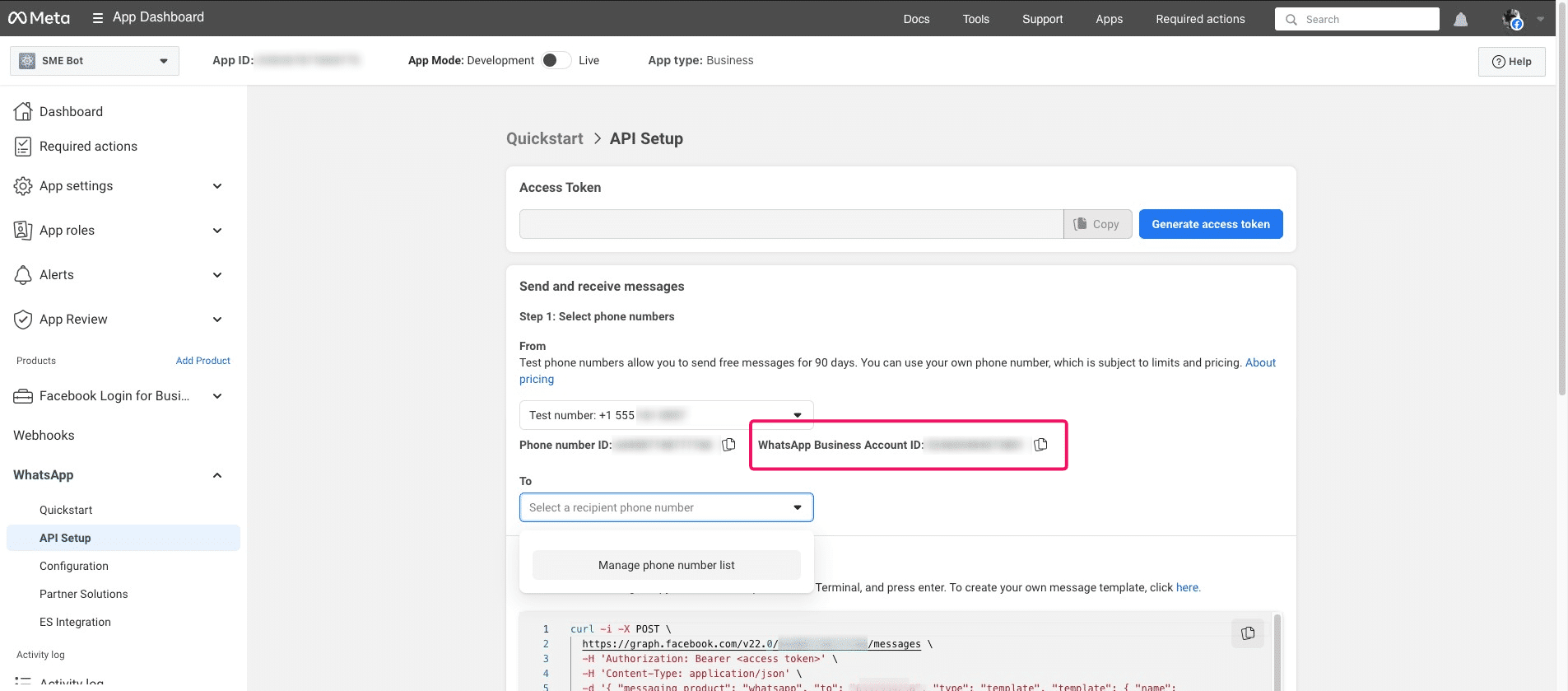Open Docs in the top menu
This screenshot has width=1568, height=691.
916,19
